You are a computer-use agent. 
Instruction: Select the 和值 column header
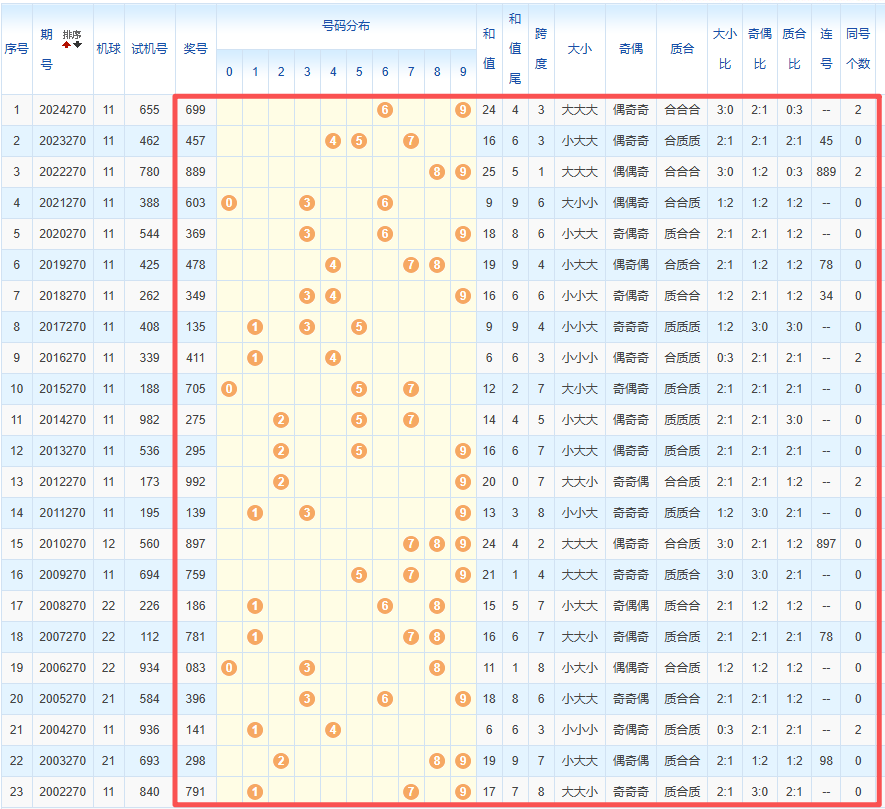(x=488, y=47)
